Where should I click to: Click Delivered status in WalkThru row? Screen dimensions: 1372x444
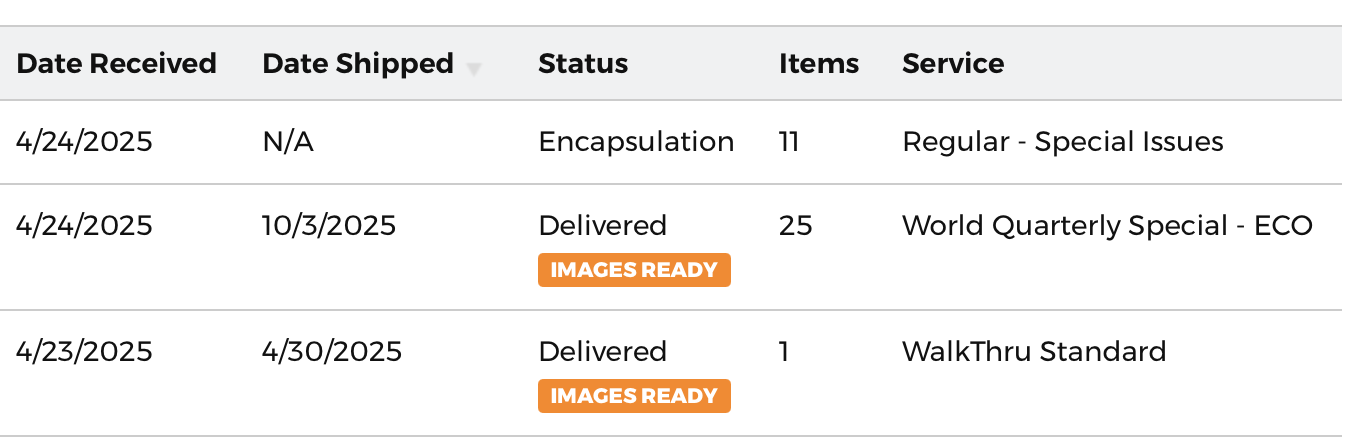[x=603, y=352]
